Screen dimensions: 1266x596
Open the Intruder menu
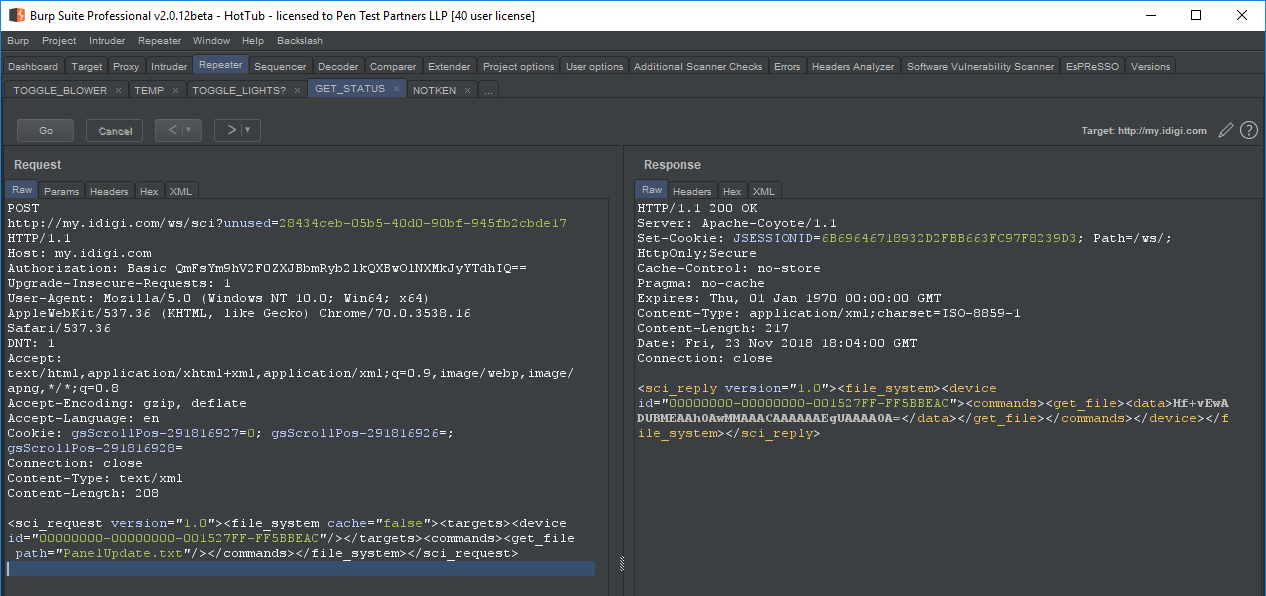pos(107,41)
